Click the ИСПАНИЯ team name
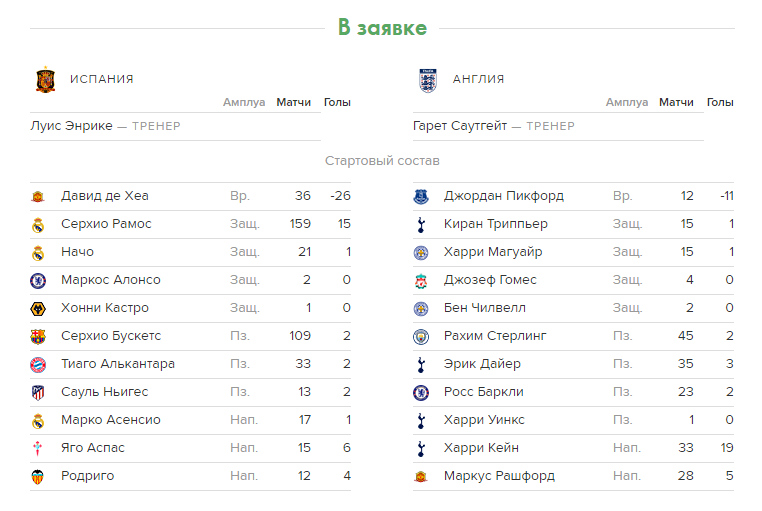 click(102, 79)
